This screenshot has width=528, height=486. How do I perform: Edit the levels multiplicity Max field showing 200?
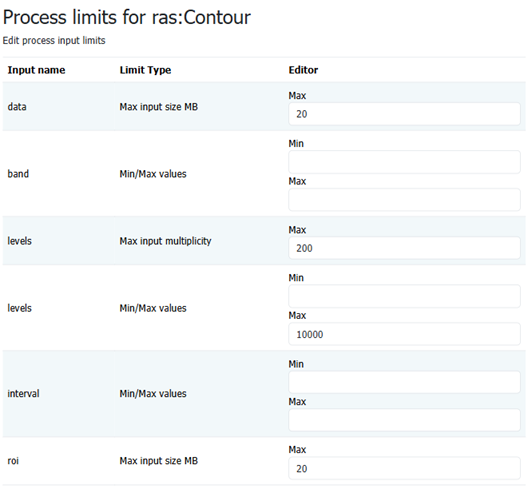[x=404, y=248]
